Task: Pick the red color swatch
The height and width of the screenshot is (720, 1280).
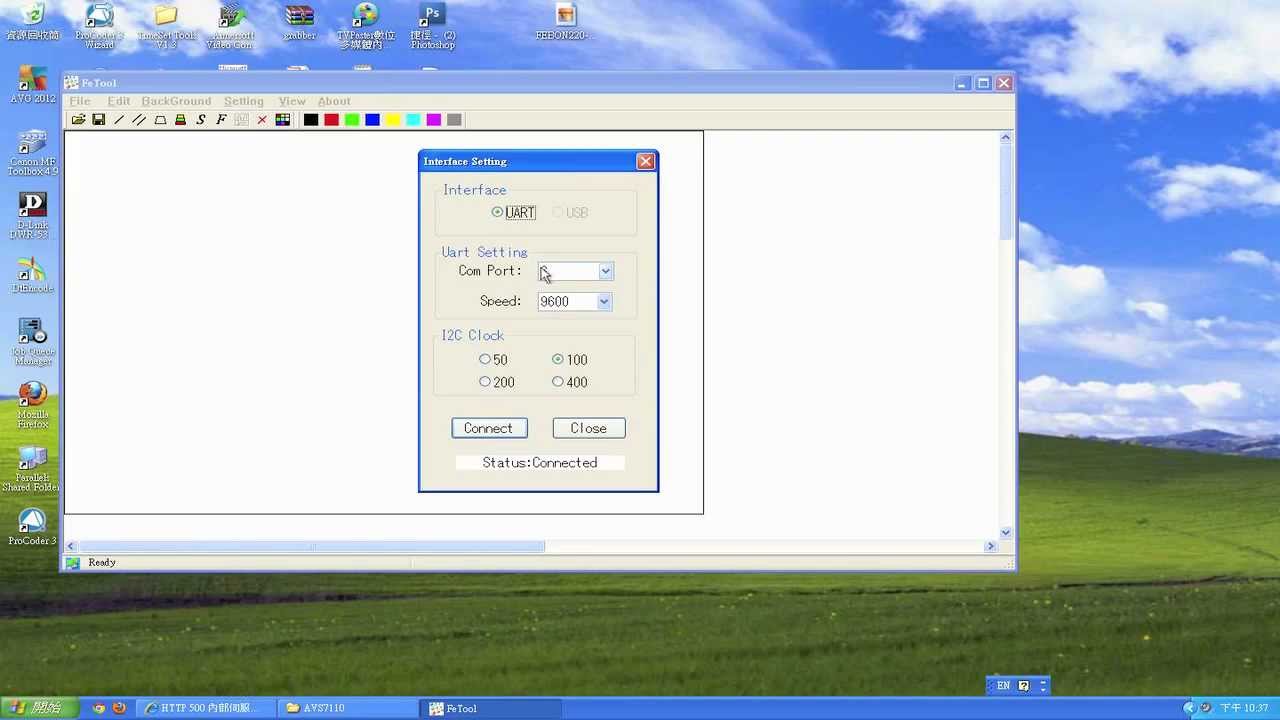Action: 331,120
